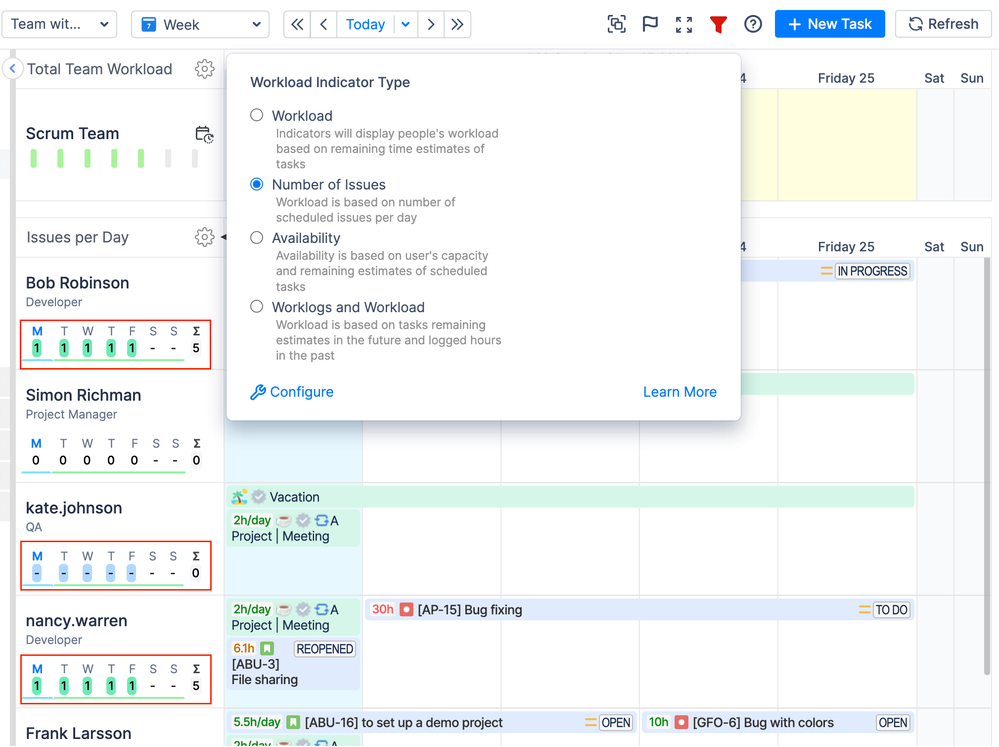Click Simon Richman's weekly sum value
The image size is (999, 747).
[x=196, y=460]
